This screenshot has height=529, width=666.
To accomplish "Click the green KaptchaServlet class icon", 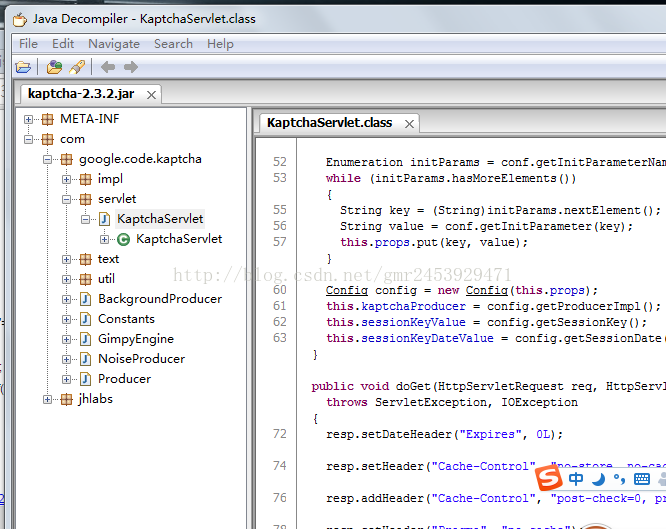I will (x=123, y=240).
